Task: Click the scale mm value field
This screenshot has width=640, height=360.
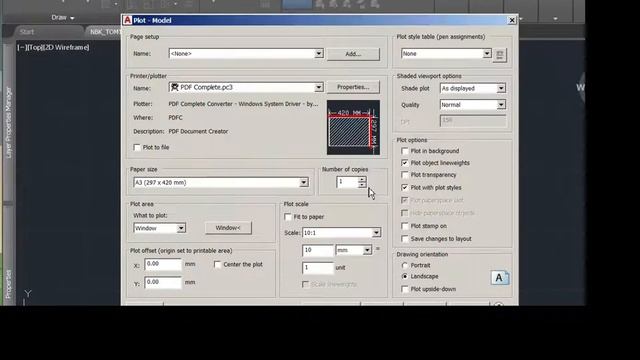Action: (318, 250)
